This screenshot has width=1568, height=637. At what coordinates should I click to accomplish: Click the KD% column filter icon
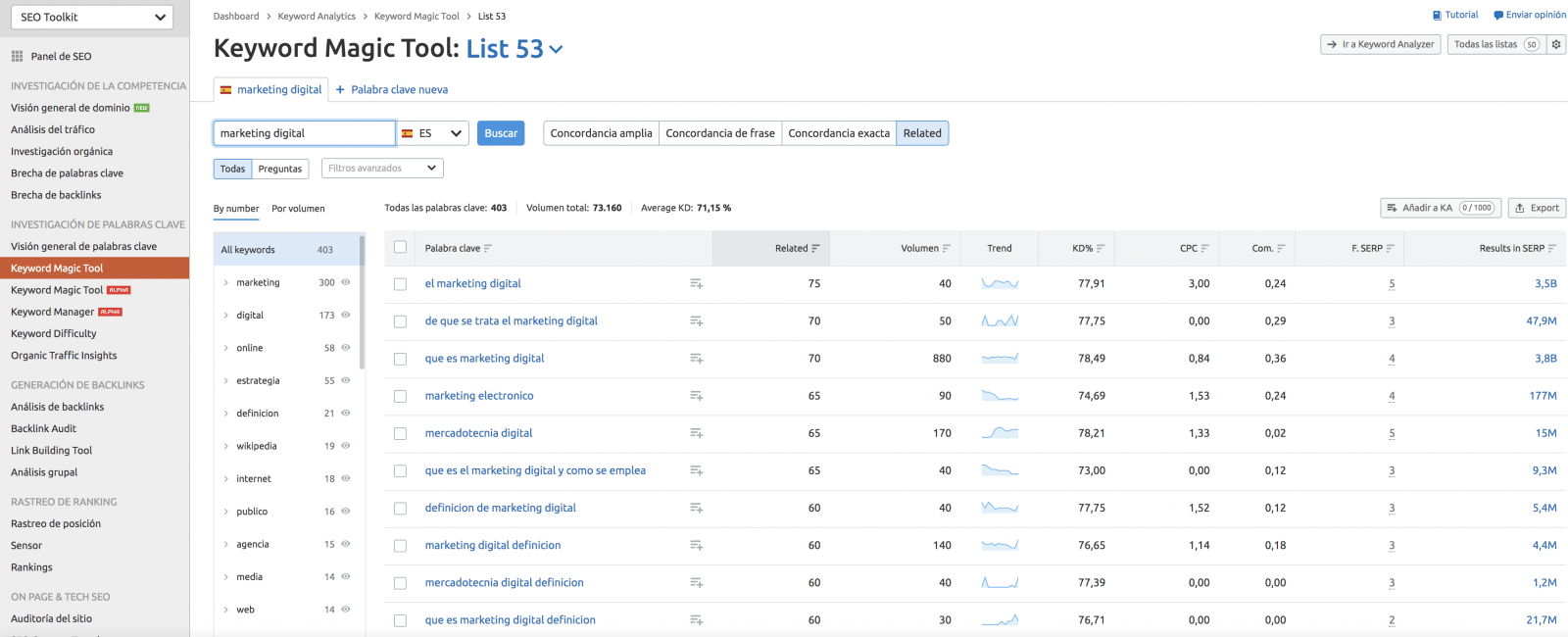click(1101, 249)
